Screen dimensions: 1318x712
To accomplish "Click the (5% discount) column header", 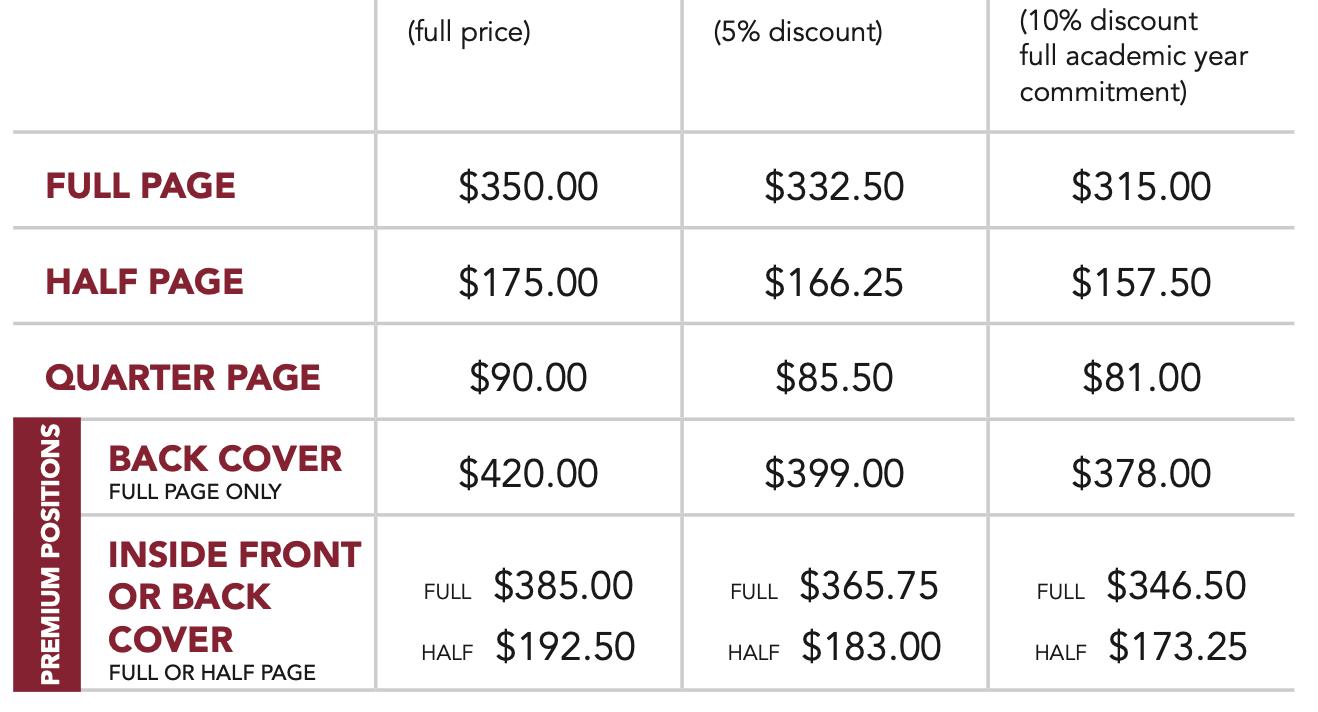I will coord(798,32).
